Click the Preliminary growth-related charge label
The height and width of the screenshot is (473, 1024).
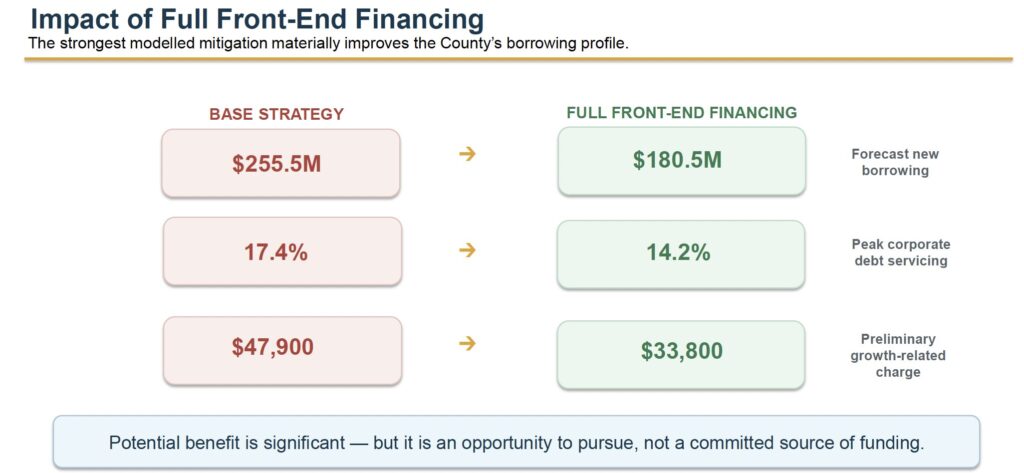(898, 356)
